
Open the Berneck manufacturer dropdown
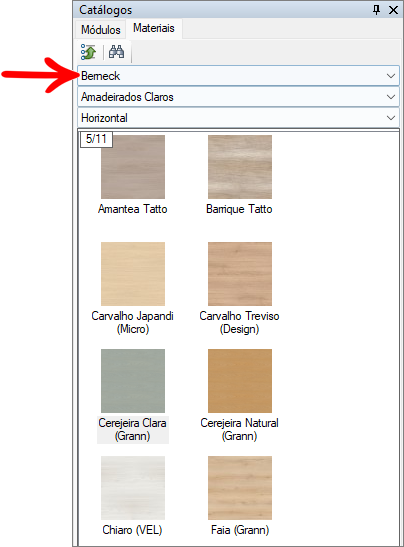tap(238, 76)
